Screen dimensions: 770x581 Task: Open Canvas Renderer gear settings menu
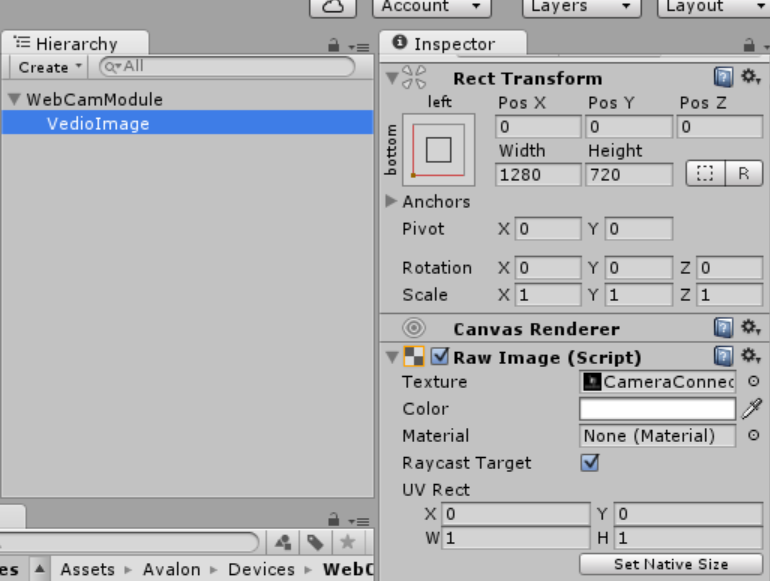coord(751,327)
